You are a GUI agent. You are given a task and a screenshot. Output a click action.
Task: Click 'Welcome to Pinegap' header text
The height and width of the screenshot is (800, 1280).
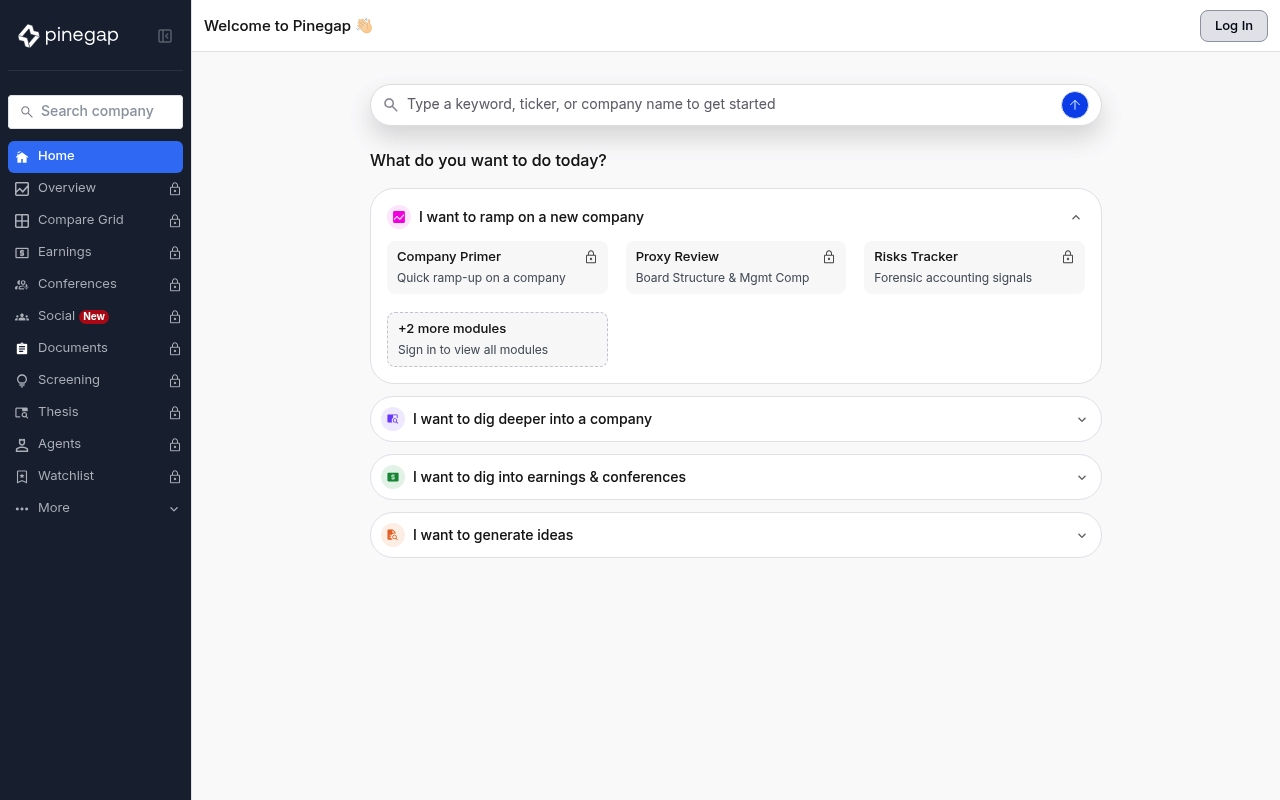tap(288, 26)
